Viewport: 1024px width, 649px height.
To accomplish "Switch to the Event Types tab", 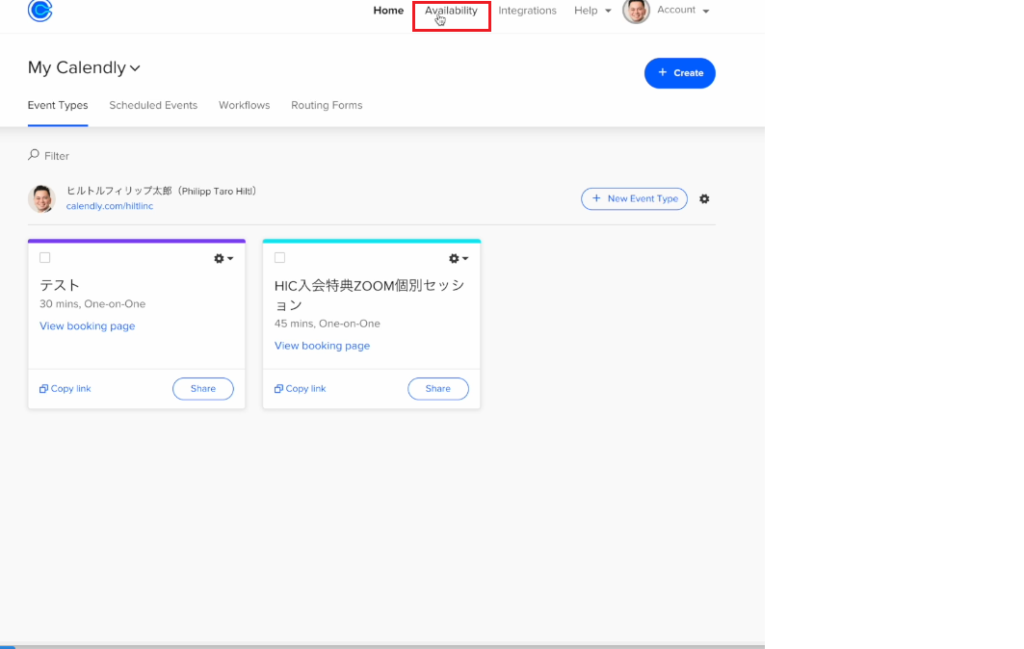I will tap(57, 105).
